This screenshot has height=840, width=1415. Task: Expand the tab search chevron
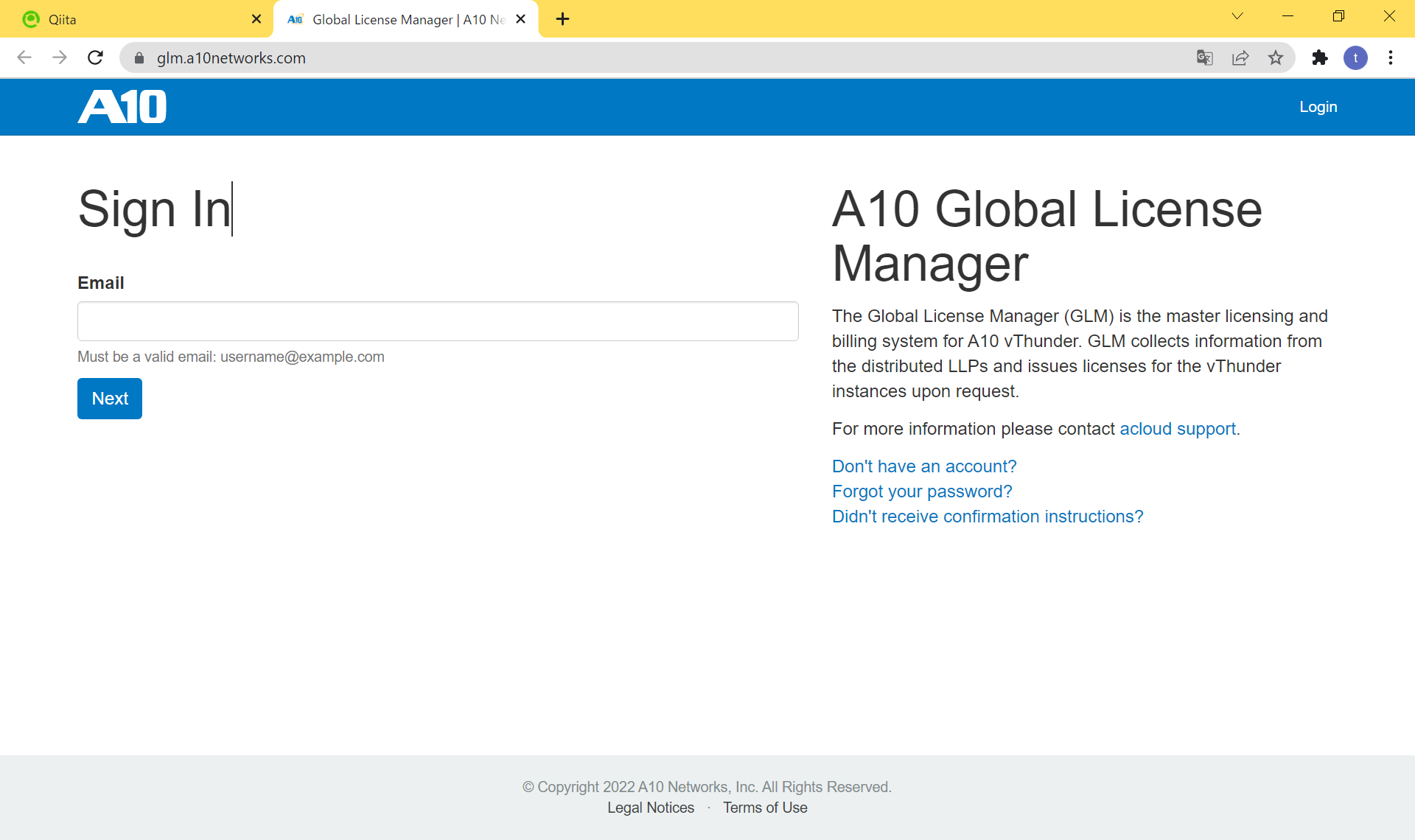coord(1237,16)
